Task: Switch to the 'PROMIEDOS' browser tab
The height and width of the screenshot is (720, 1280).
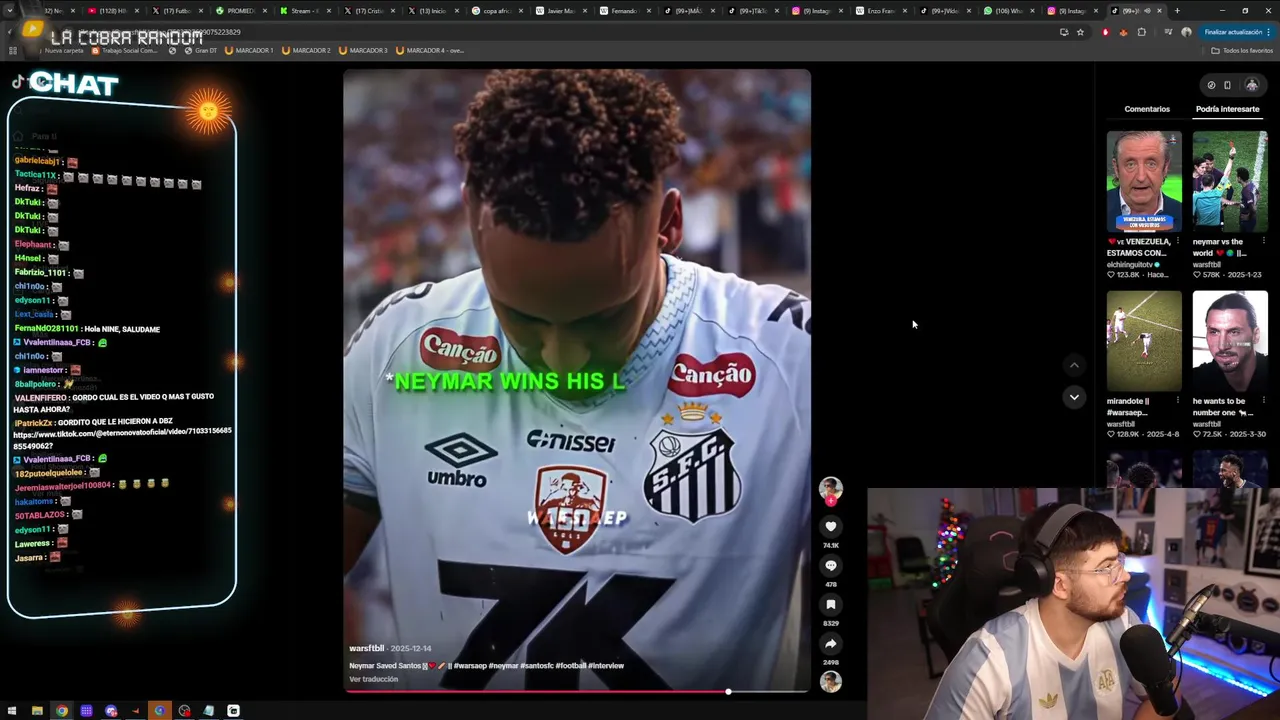Action: 235,11
